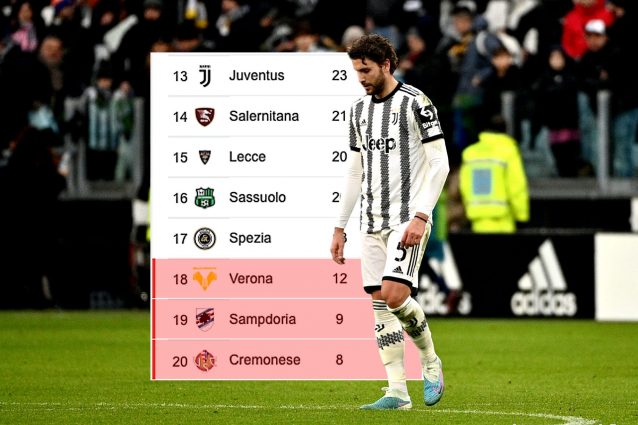Open the Sampdoria team name

(262, 319)
